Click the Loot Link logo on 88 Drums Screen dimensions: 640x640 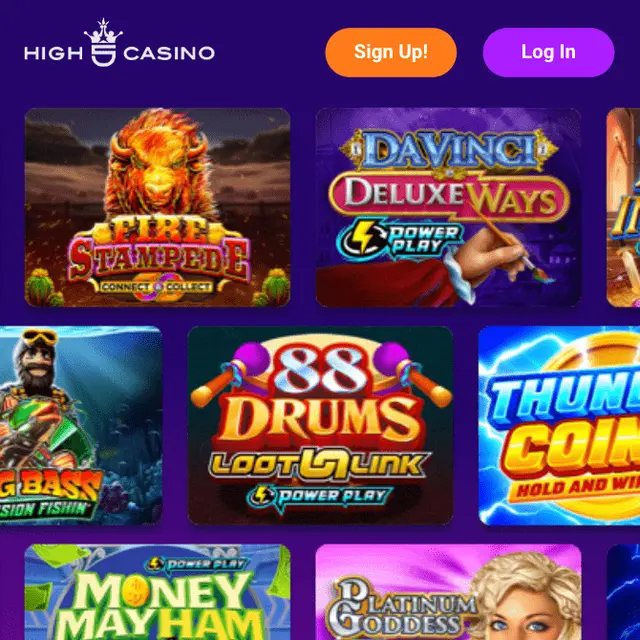click(320, 464)
